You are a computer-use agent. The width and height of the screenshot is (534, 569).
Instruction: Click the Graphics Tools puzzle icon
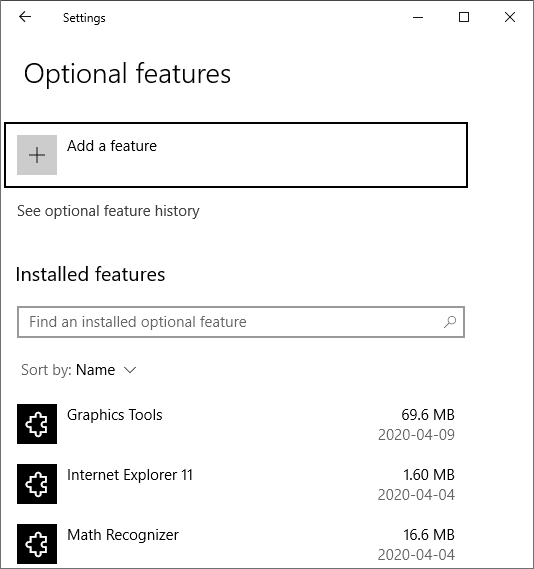37,424
